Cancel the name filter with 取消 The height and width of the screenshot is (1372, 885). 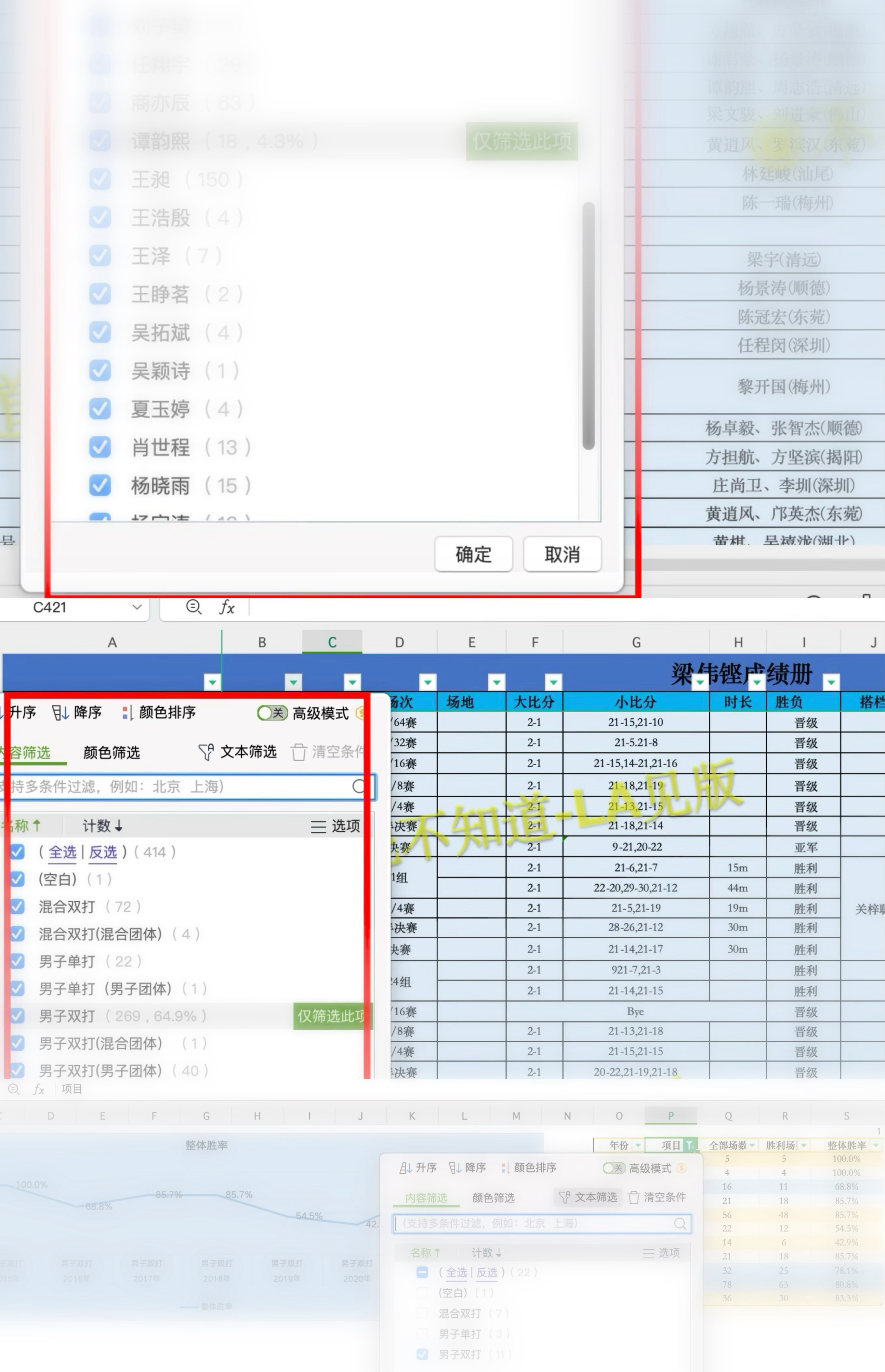562,554
